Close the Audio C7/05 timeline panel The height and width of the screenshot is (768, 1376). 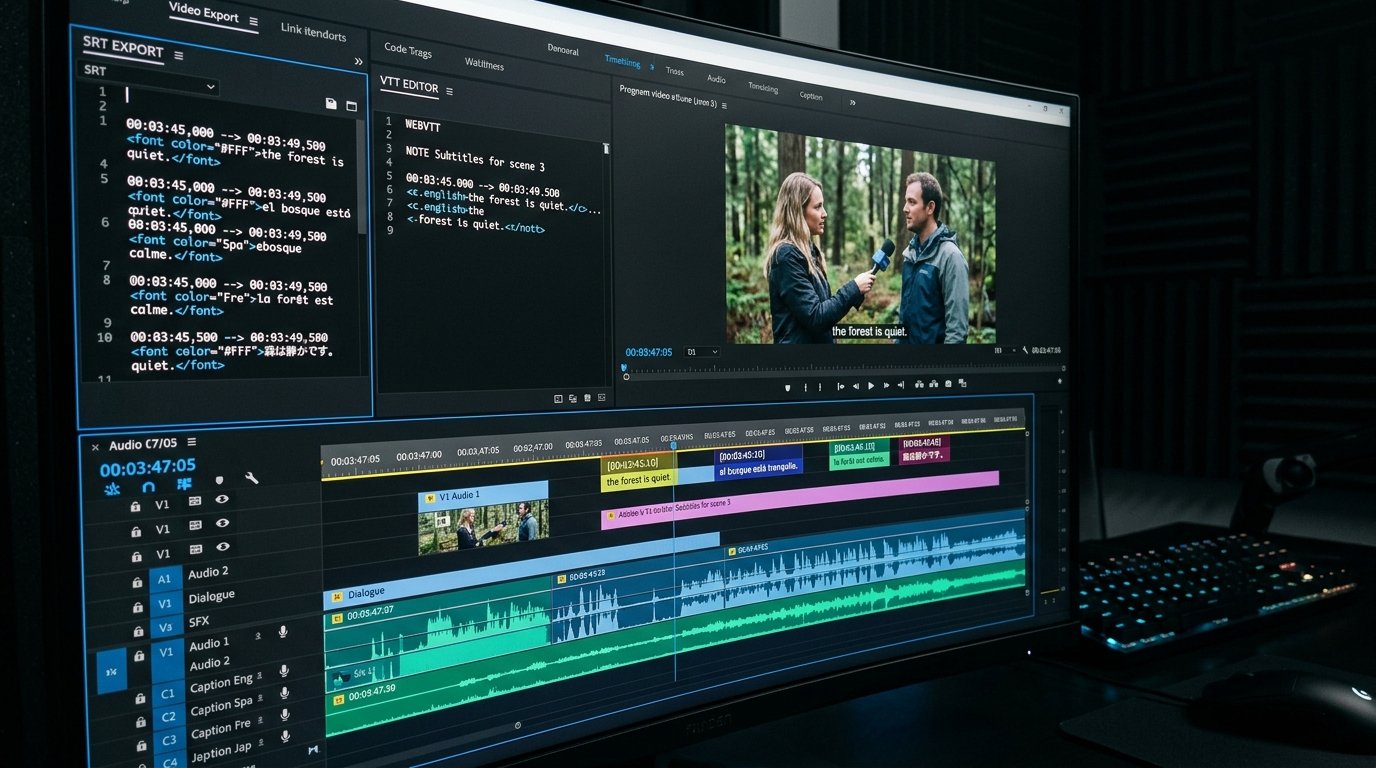click(95, 447)
